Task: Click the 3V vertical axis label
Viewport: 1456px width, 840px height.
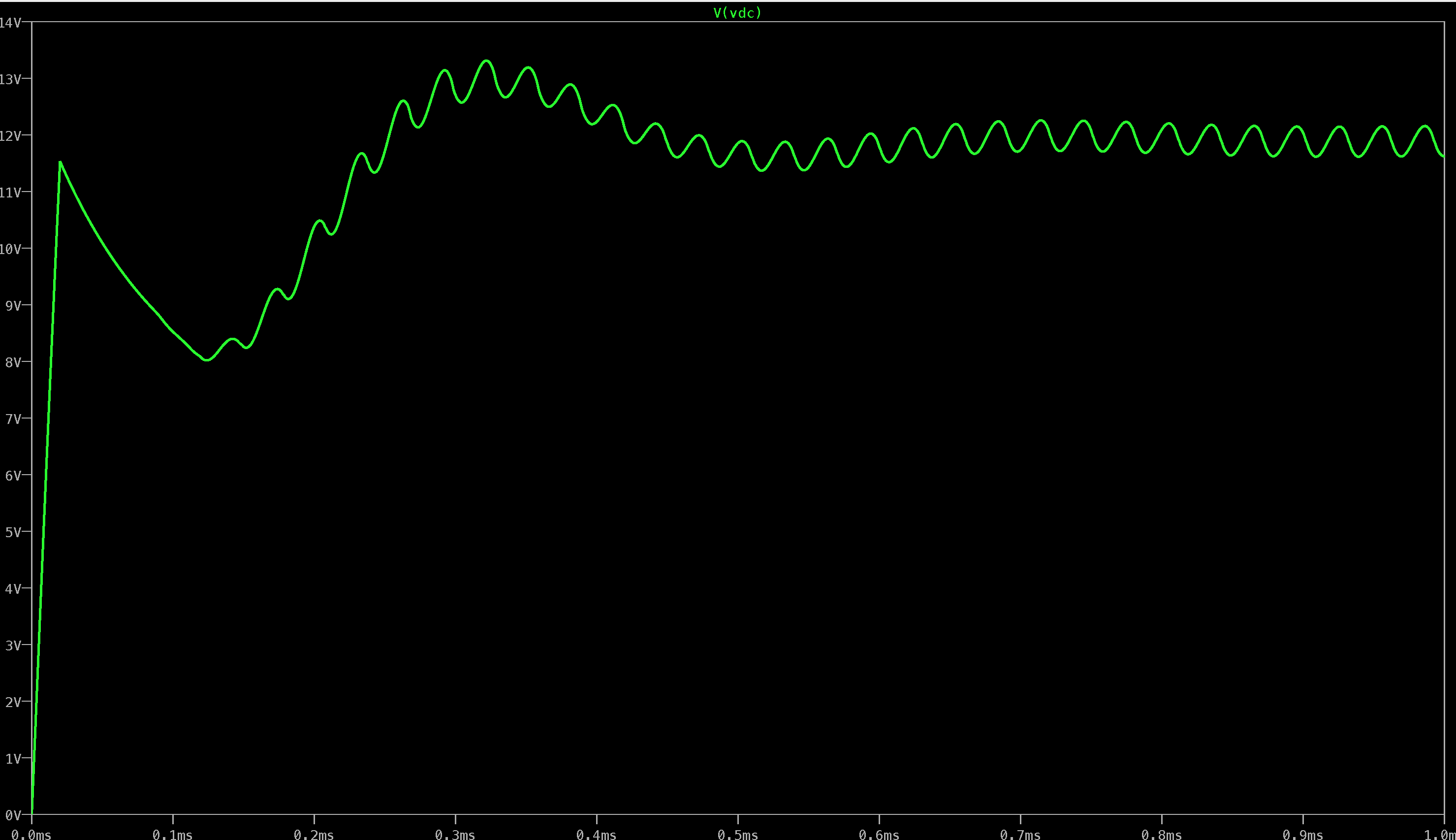Action: click(13, 645)
